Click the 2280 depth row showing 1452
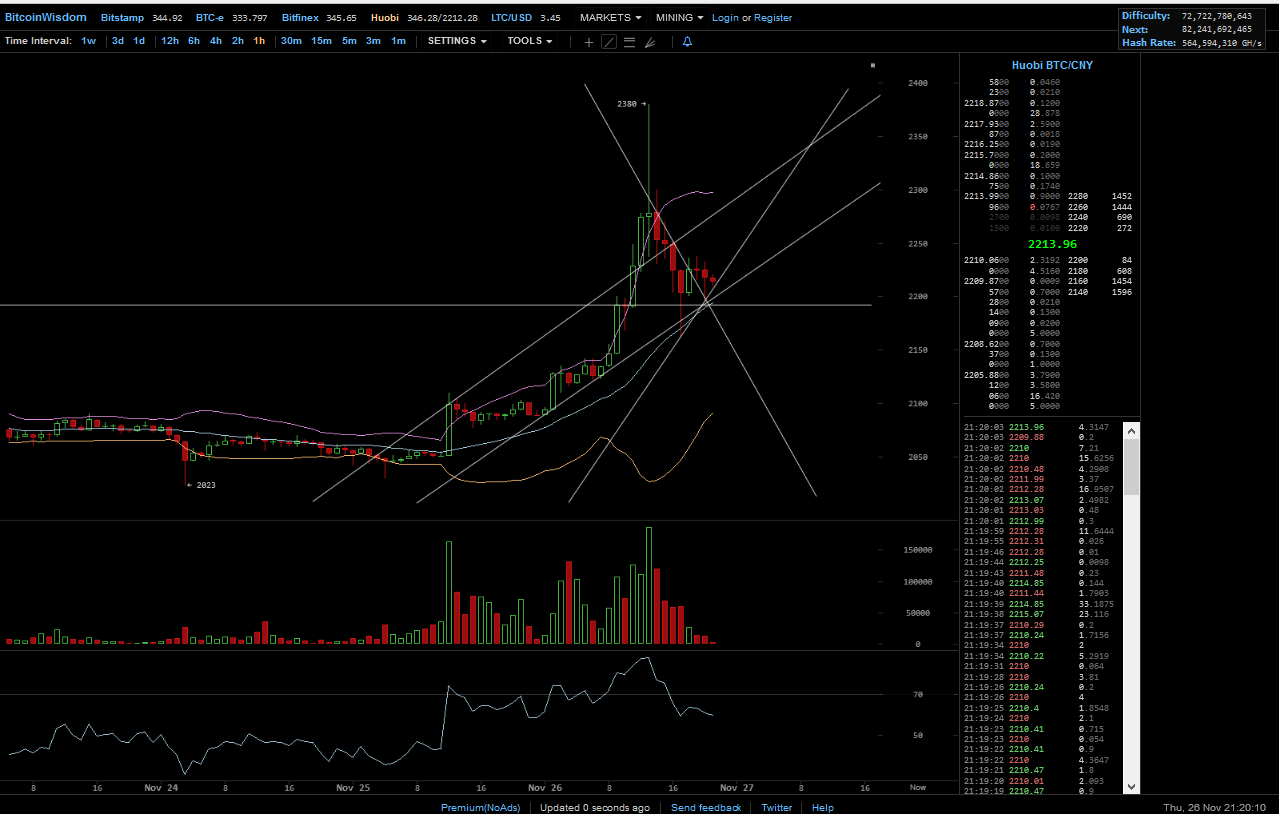Screen dimensions: 1279x814 pyautogui.click(x=1099, y=197)
